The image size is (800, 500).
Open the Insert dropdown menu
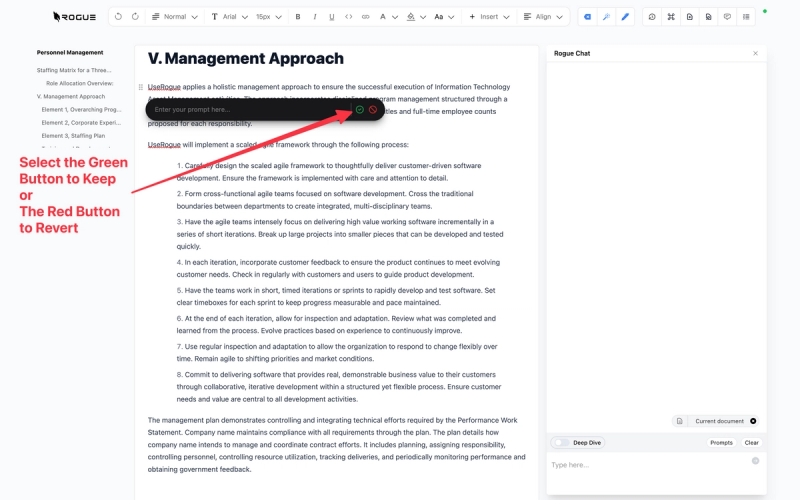(489, 17)
